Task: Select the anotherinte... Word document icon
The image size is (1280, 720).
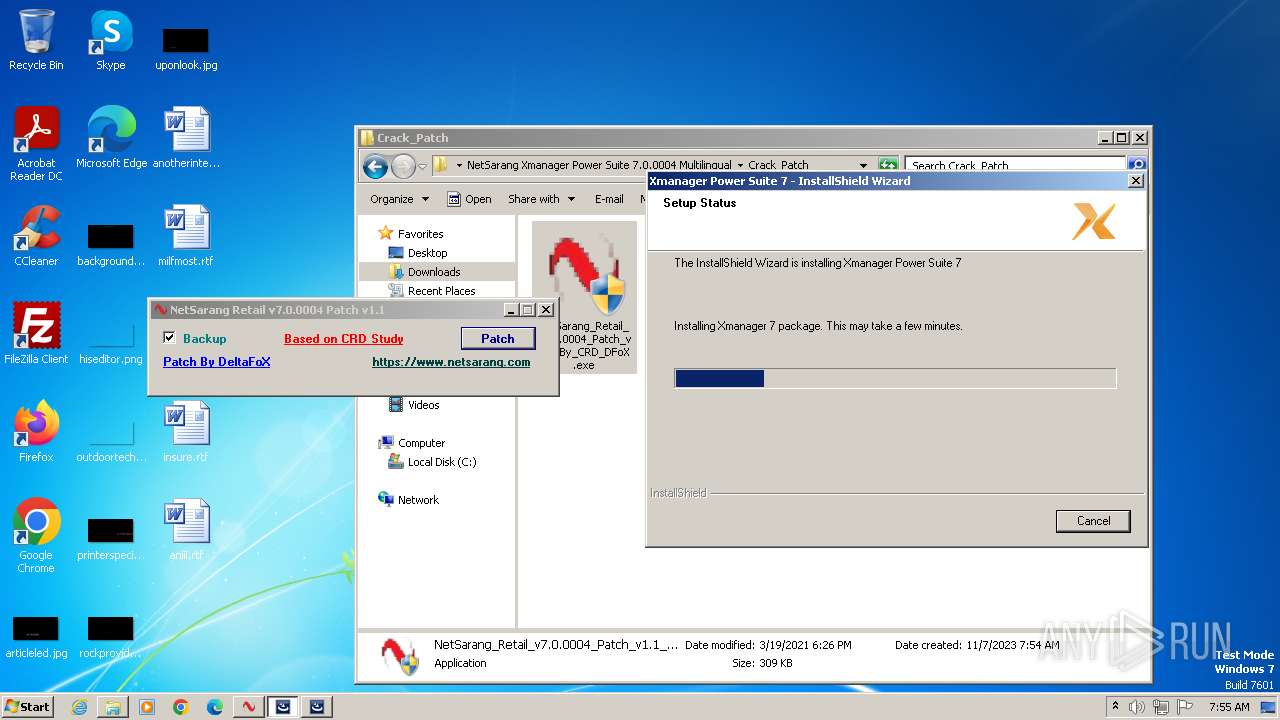Action: pos(186,137)
